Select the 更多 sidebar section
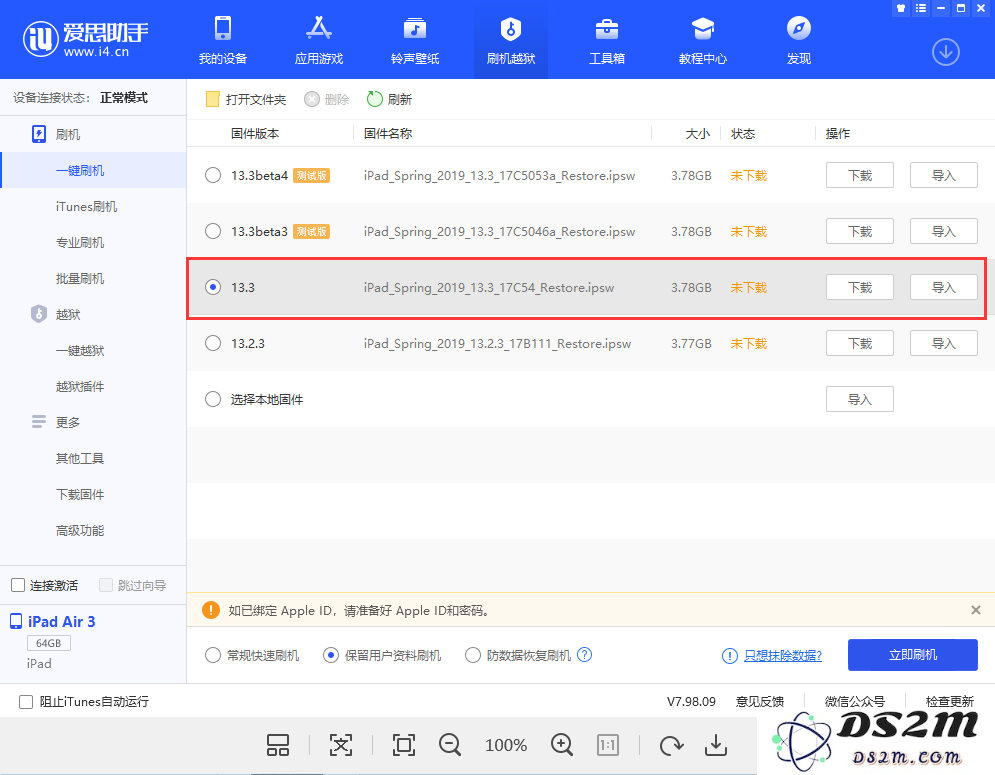 point(56,422)
